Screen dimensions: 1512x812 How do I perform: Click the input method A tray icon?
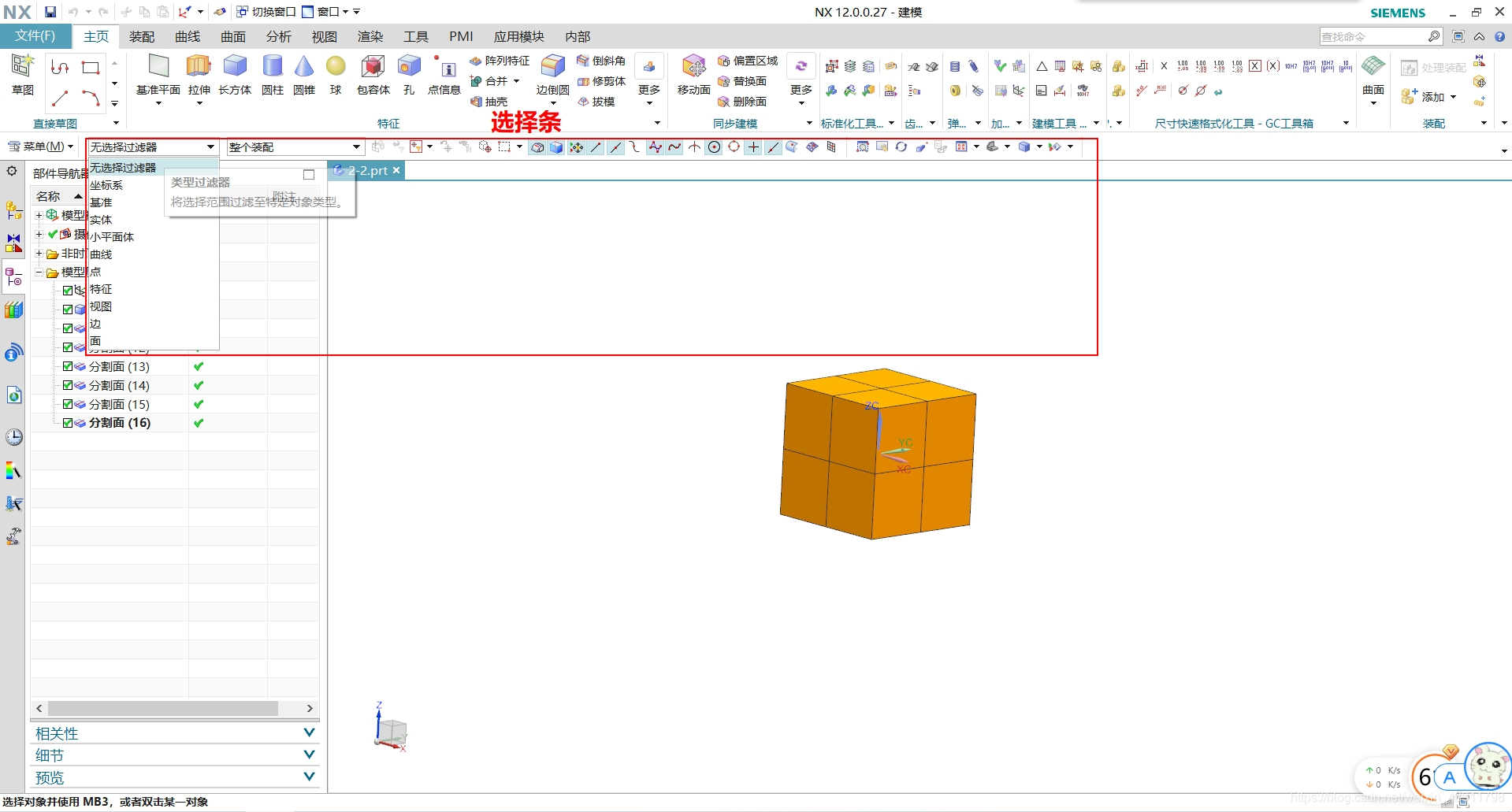pos(1448,777)
